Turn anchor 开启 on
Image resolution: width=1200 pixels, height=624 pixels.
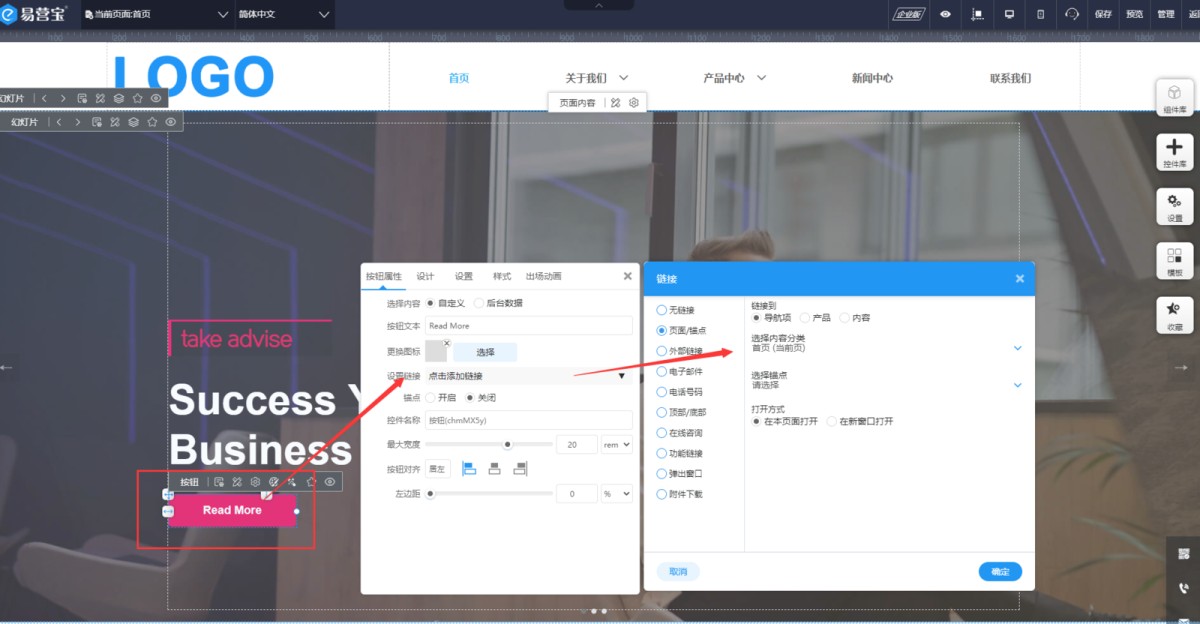click(440, 398)
